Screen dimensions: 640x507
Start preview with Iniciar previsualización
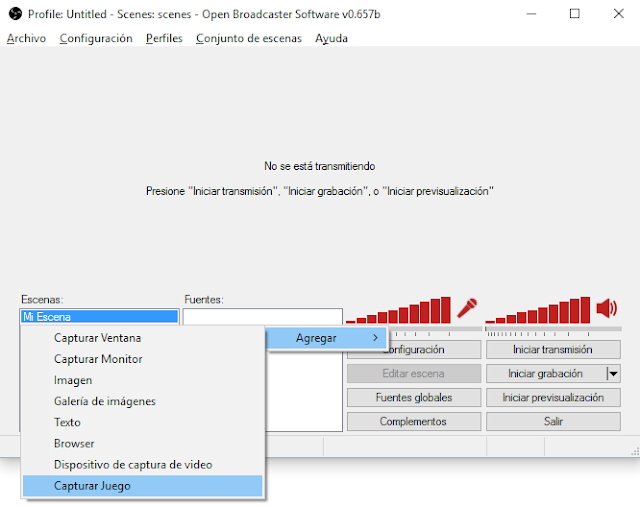553,398
